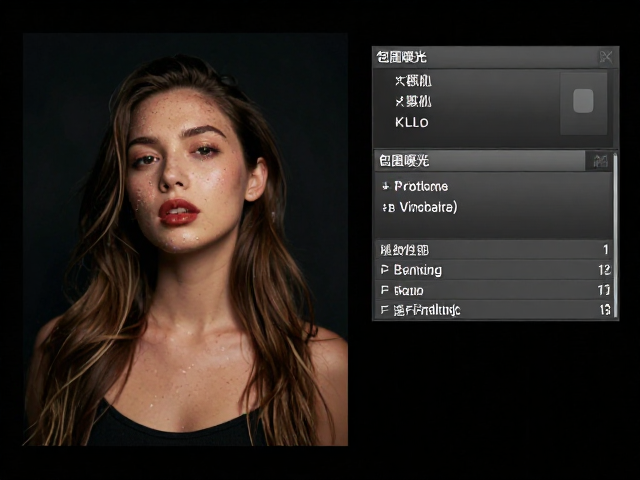The height and width of the screenshot is (480, 640).
Task: Click the rounded gray swatch in the top panel
Action: (x=583, y=101)
